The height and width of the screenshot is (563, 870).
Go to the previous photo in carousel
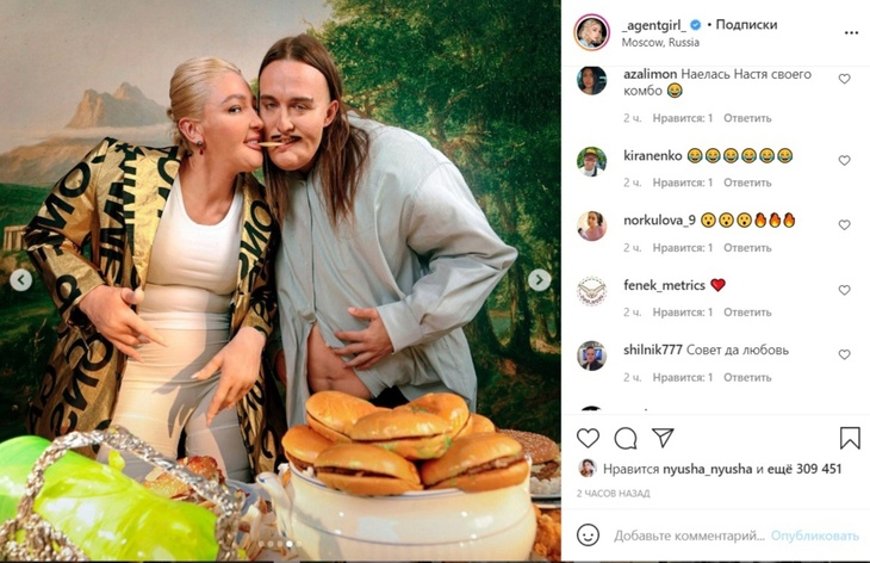point(21,280)
